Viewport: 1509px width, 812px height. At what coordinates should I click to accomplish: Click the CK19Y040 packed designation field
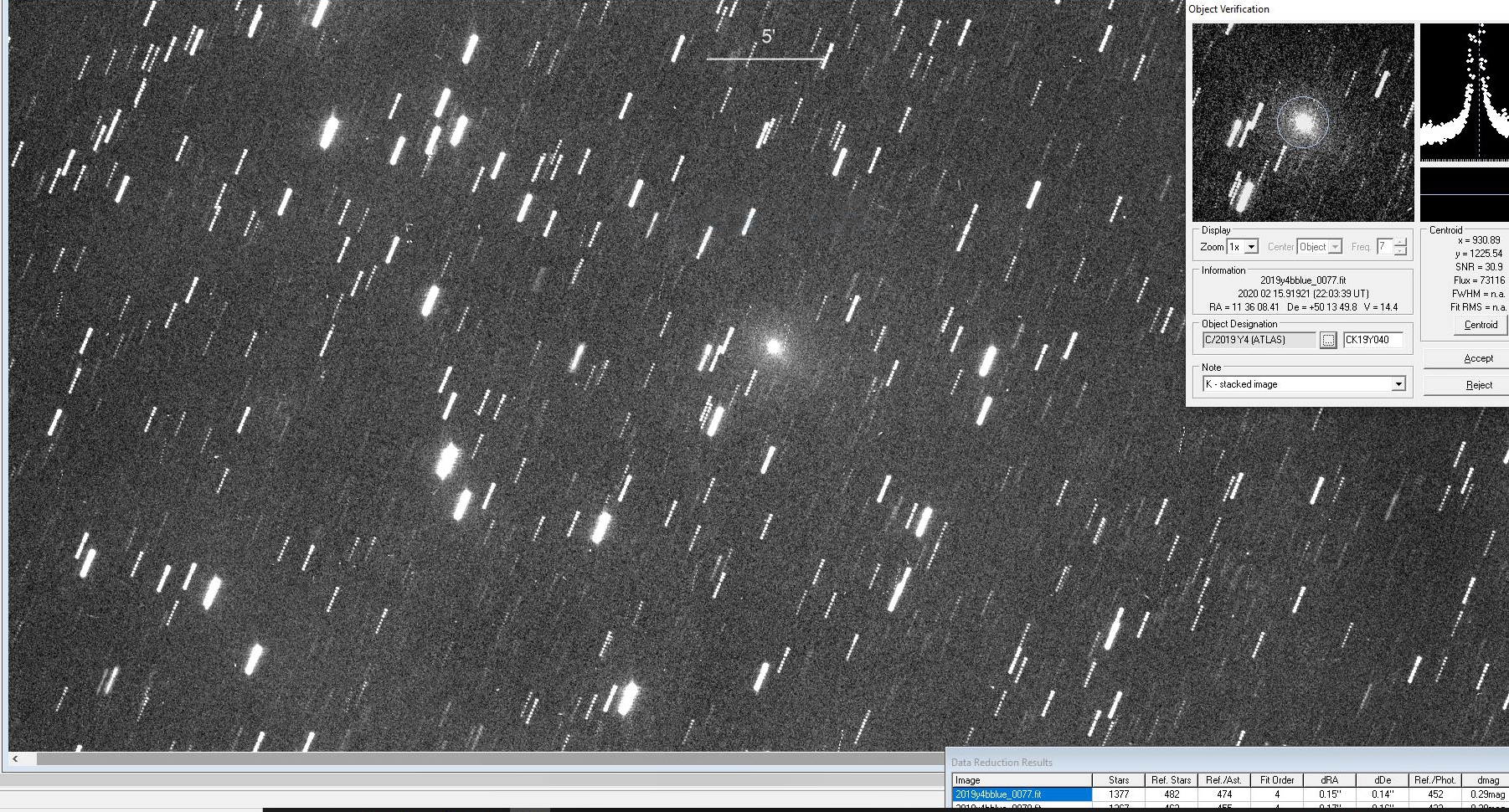pyautogui.click(x=1372, y=340)
